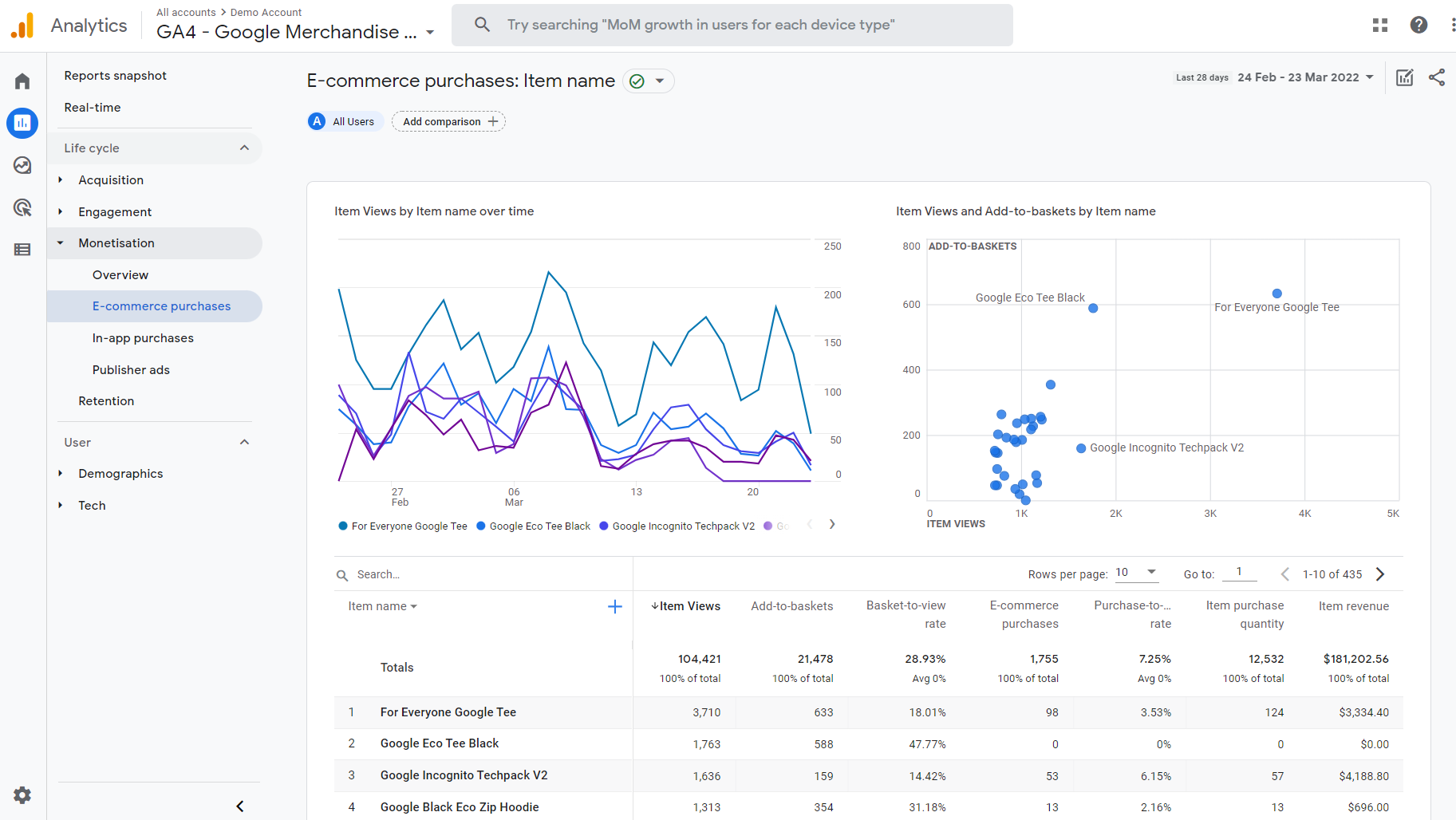Toggle Google Incognito Techpack V2 legend series
The image size is (1456, 820).
point(677,526)
